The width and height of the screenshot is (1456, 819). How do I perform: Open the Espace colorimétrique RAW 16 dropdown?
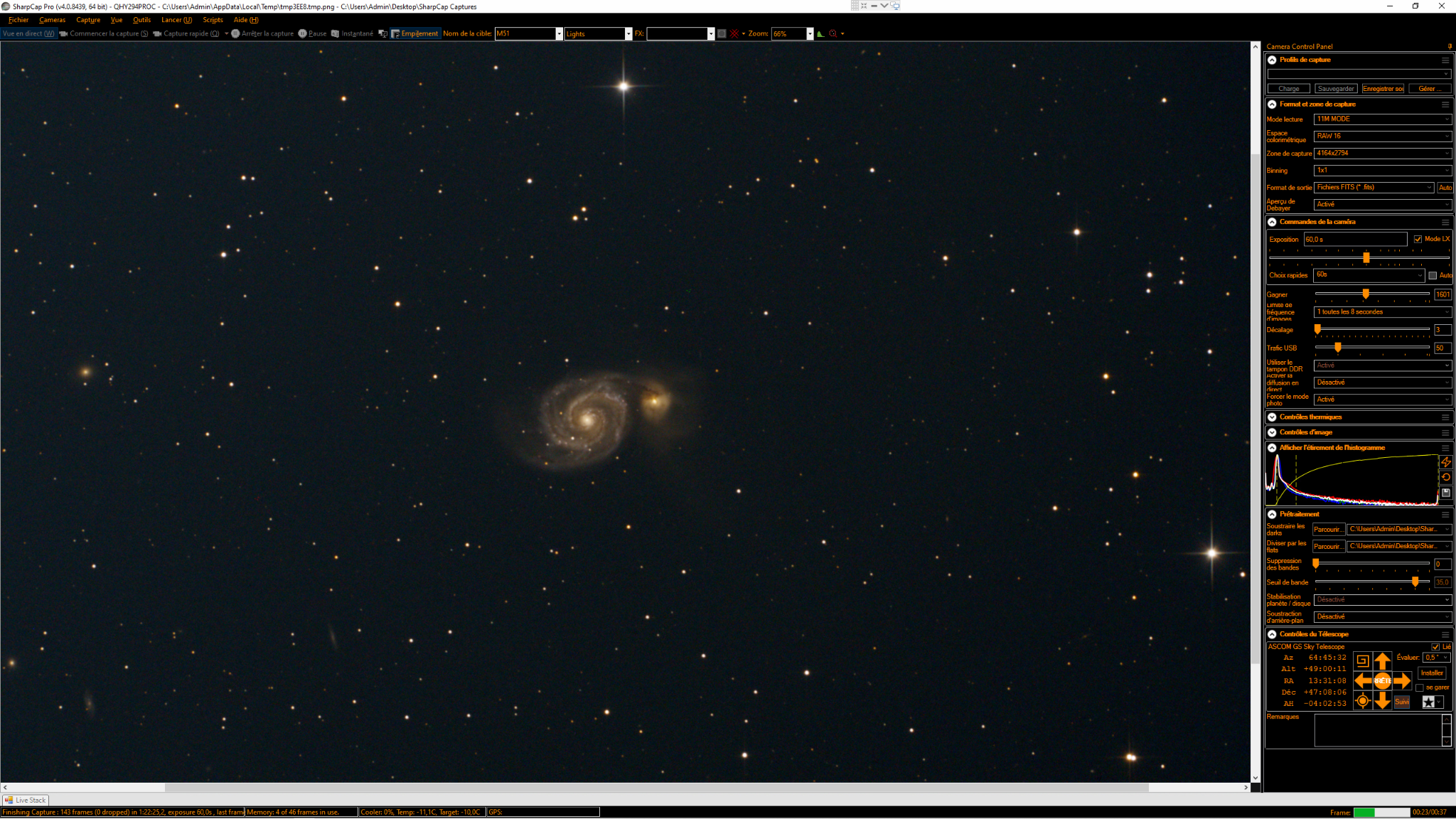click(x=1383, y=136)
